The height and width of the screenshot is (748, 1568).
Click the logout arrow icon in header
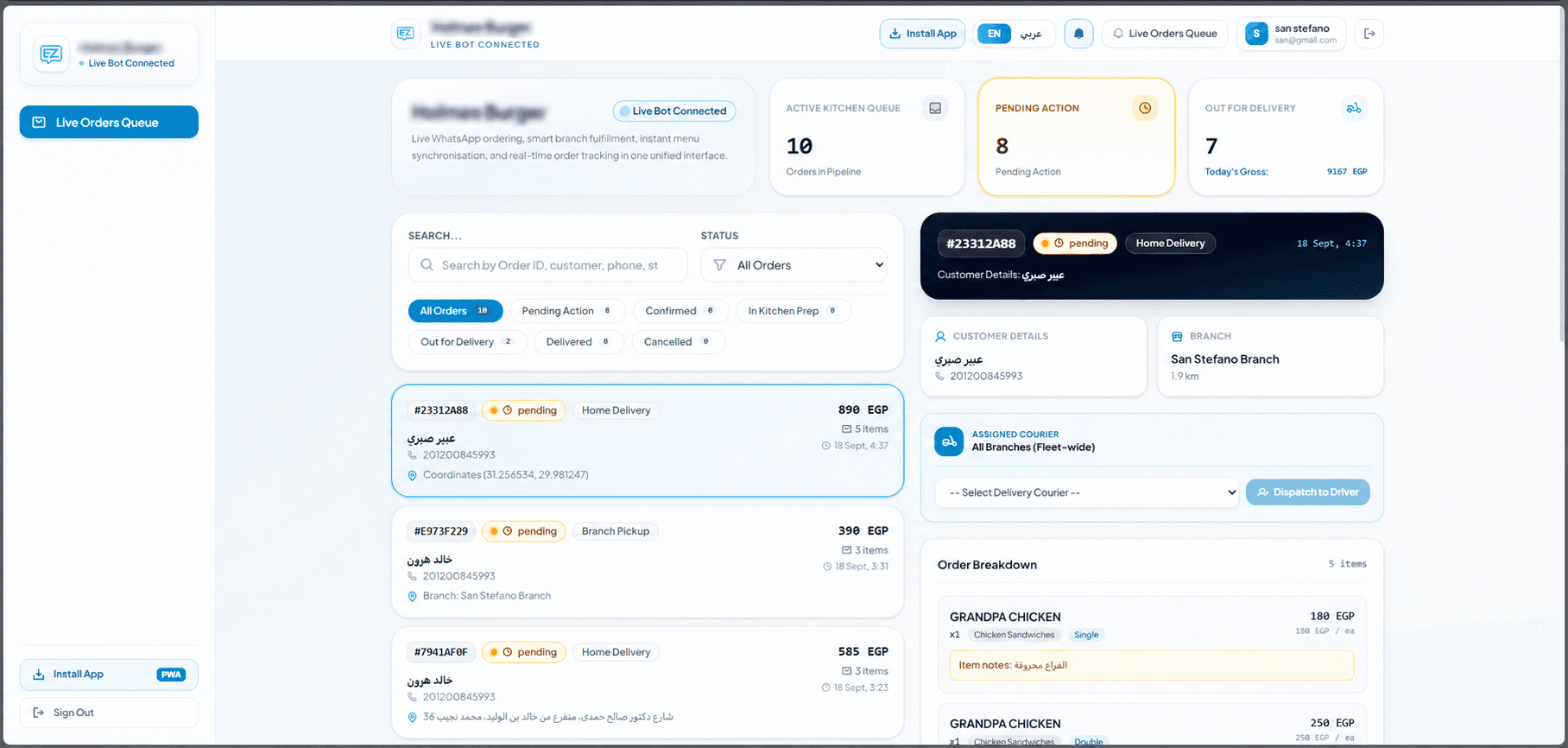[x=1369, y=34]
